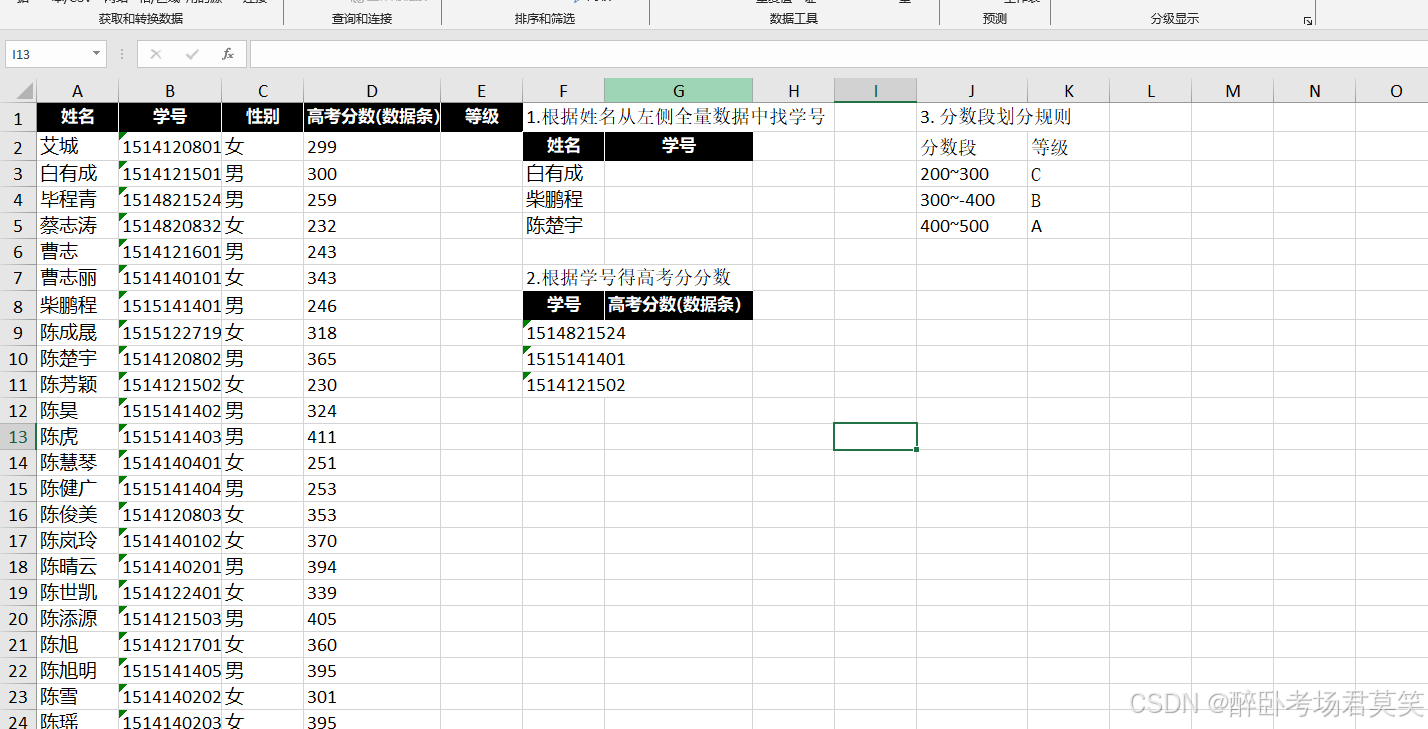Select cell 白有成 in column A

[x=78, y=174]
